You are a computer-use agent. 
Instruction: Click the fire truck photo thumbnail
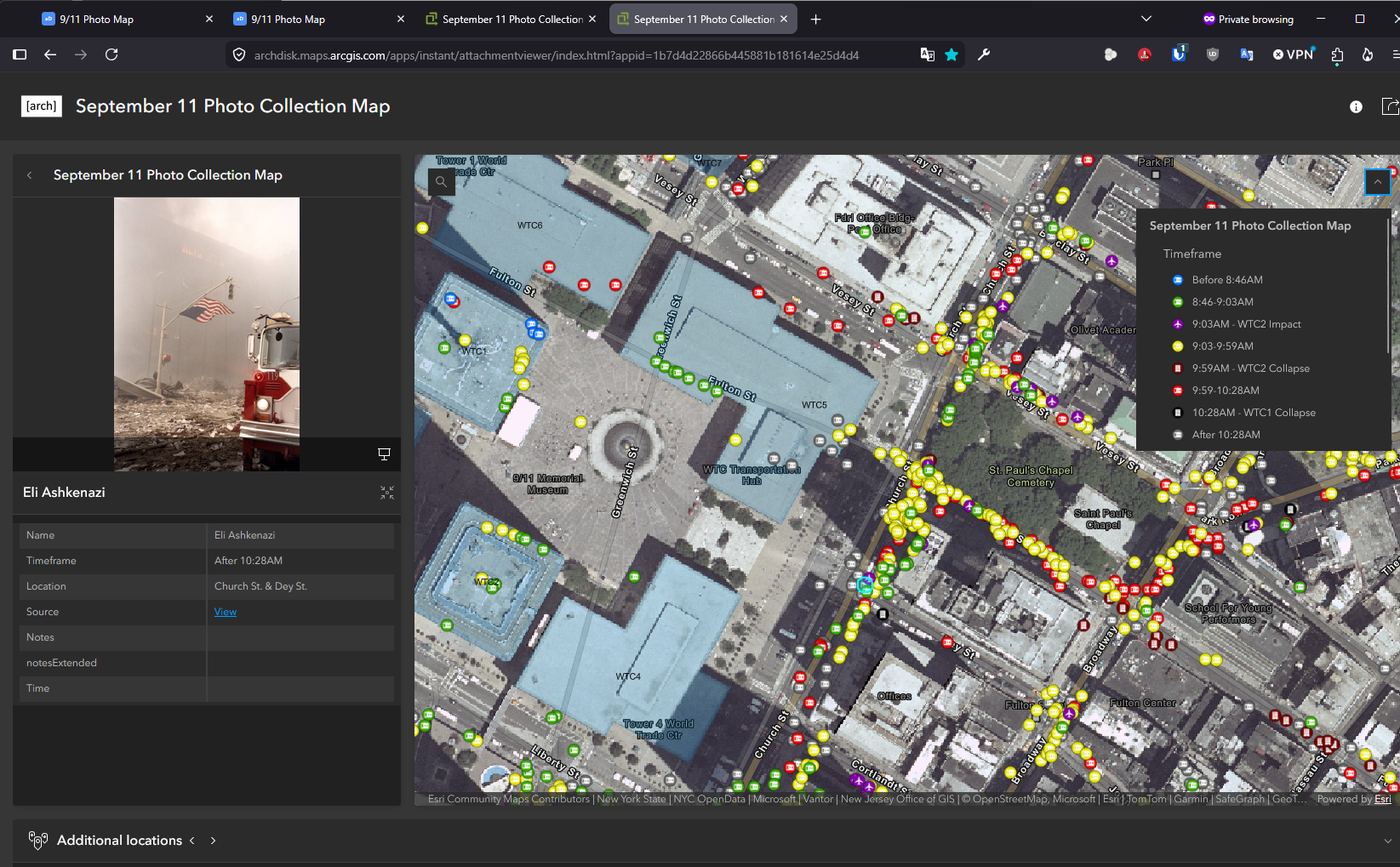coord(207,334)
